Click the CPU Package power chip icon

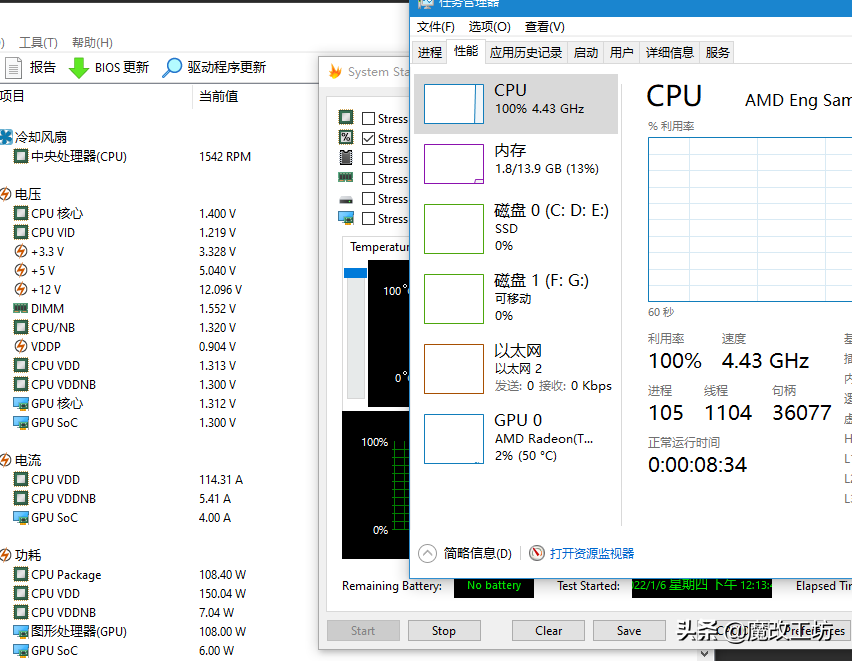pyautogui.click(x=21, y=574)
